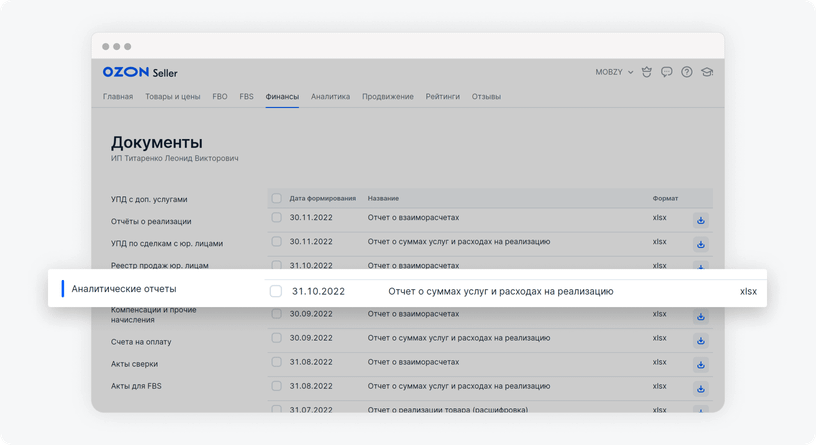The width and height of the screenshot is (816, 445).
Task: Tick checkbox in highlighted 31.10.2022 row
Action: click(276, 291)
